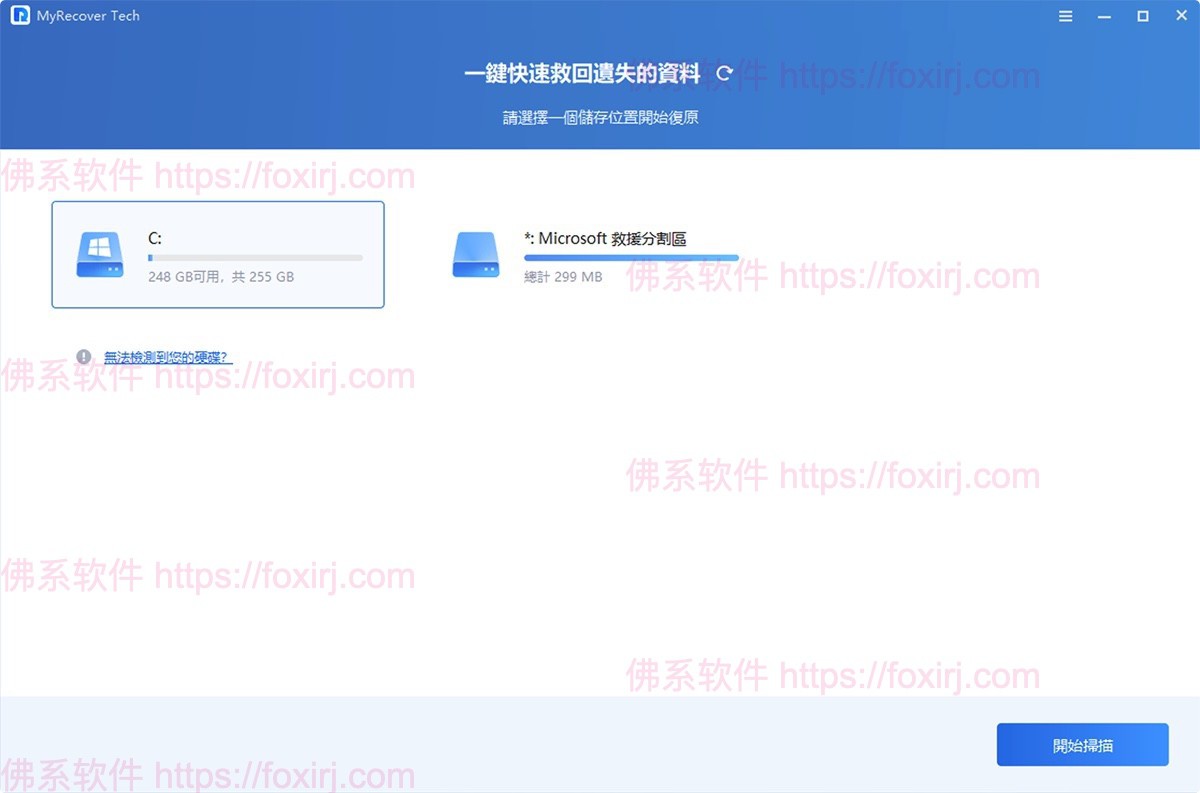Click the highlighted border of the selected C: card
This screenshot has width=1200, height=793.
pos(217,203)
